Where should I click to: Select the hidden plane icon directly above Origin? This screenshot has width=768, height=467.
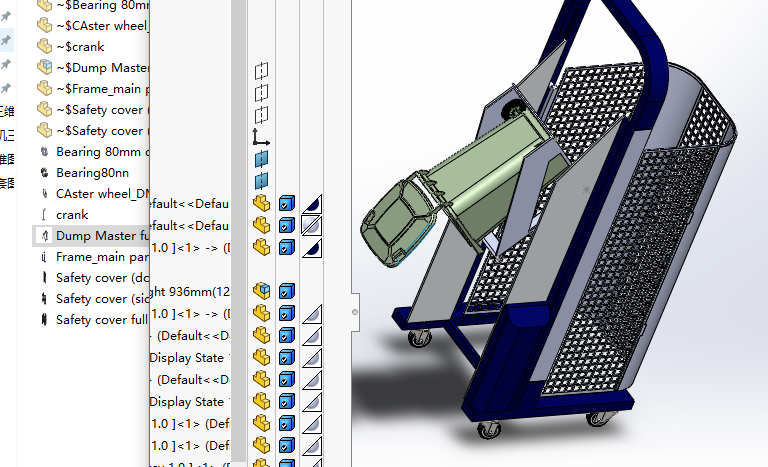[x=262, y=115]
